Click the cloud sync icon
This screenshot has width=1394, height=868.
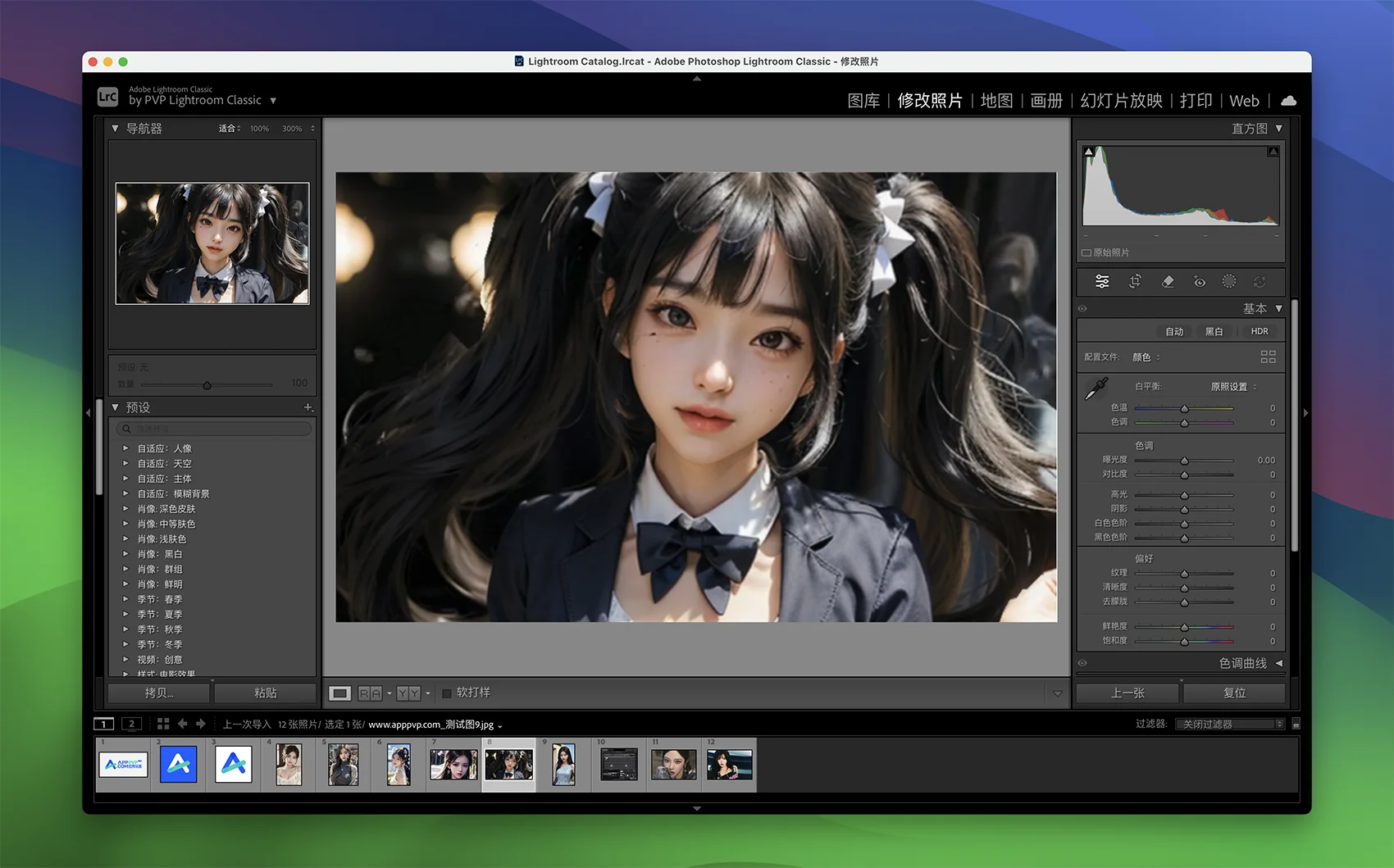click(1288, 101)
